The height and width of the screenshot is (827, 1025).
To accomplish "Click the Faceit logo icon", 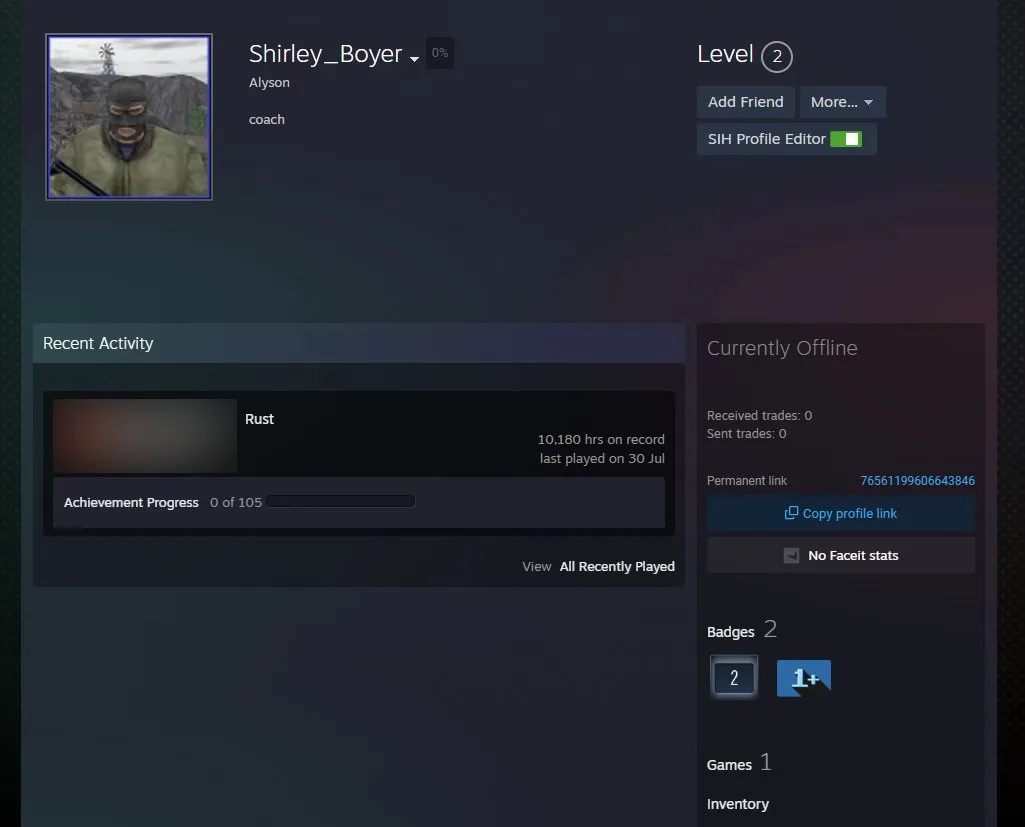I will tap(791, 556).
